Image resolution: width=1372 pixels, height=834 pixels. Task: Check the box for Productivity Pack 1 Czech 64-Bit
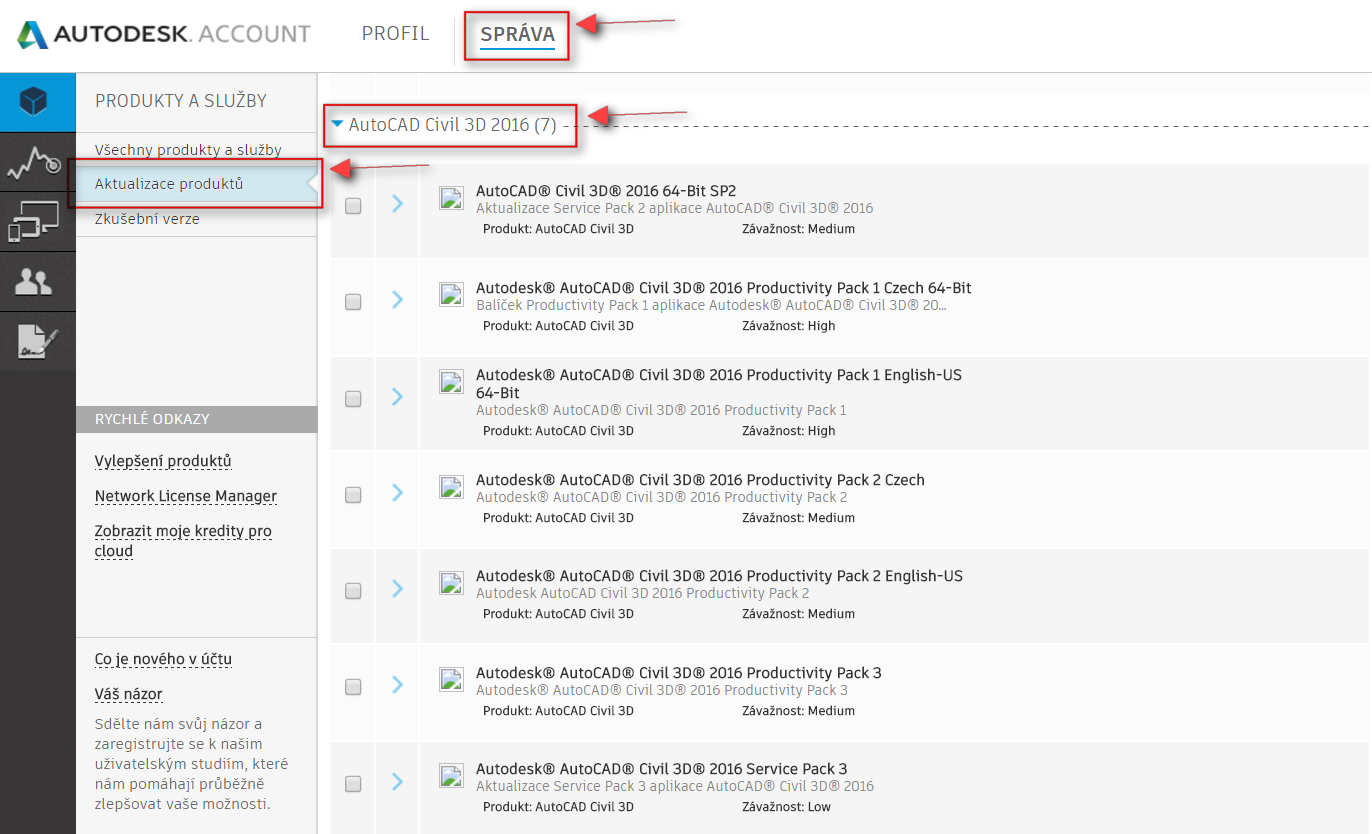(x=353, y=302)
